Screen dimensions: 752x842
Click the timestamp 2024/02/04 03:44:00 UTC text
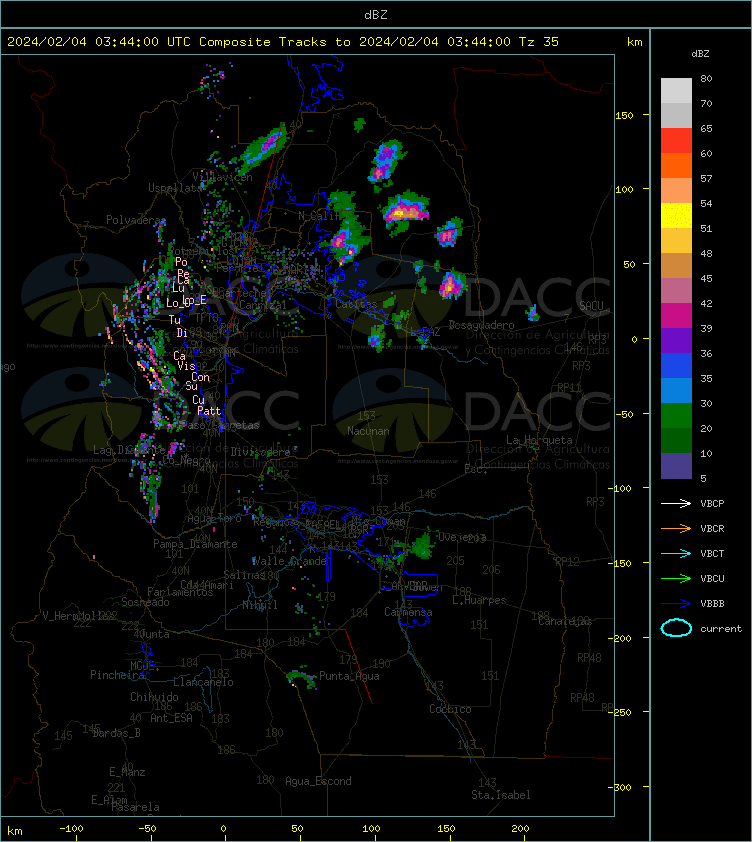(x=98, y=42)
